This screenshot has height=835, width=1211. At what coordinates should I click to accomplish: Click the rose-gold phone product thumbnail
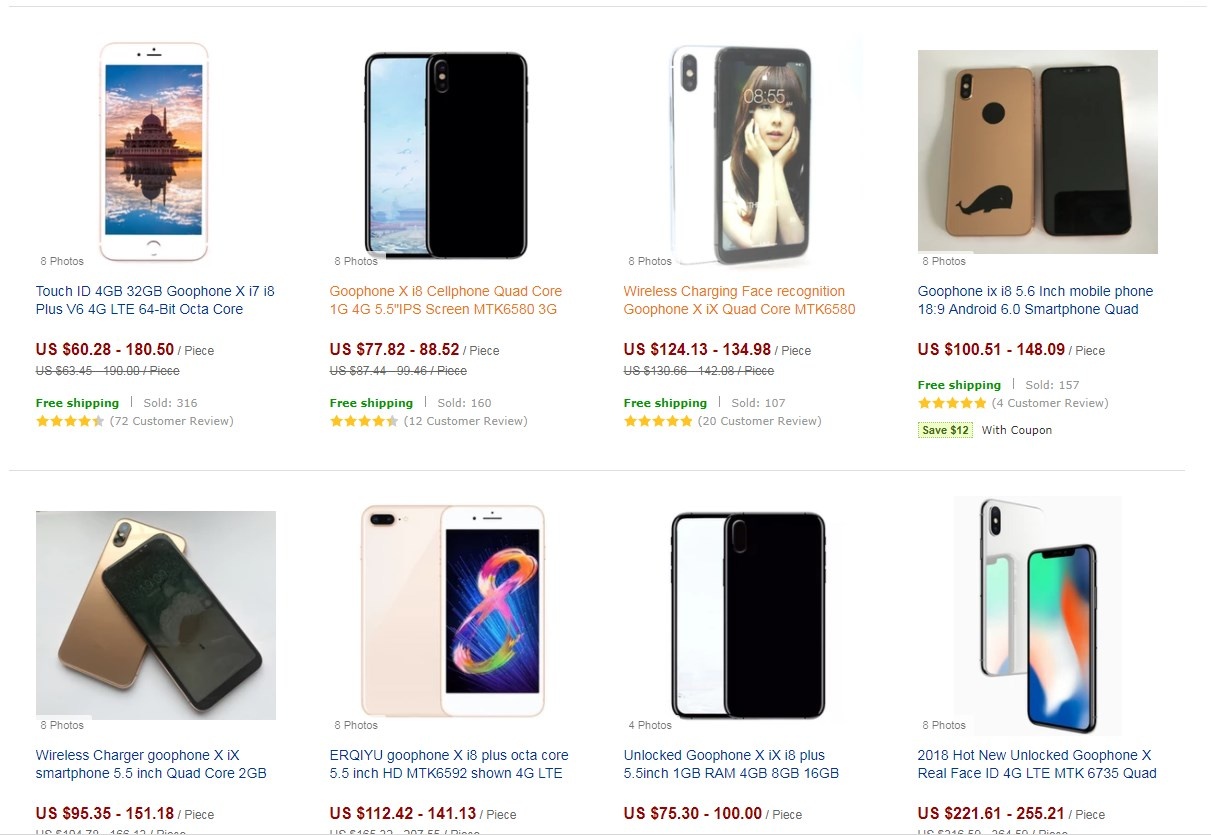[x=154, y=152]
